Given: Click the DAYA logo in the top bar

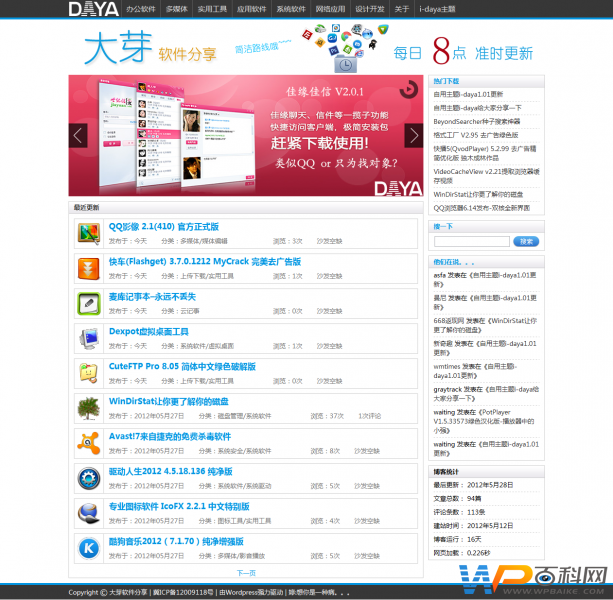Looking at the screenshot, I should tap(94, 9).
